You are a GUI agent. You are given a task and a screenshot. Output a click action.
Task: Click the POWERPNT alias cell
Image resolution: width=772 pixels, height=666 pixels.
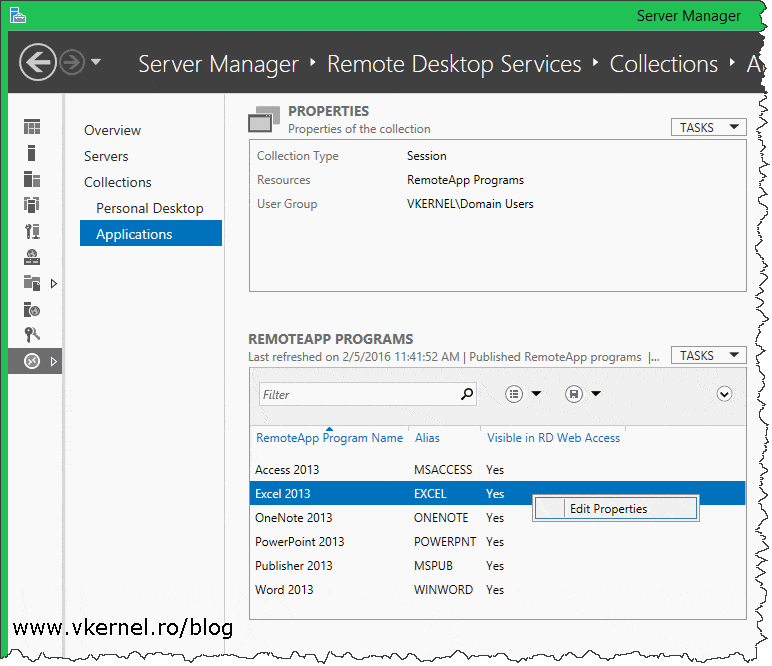[x=445, y=541]
